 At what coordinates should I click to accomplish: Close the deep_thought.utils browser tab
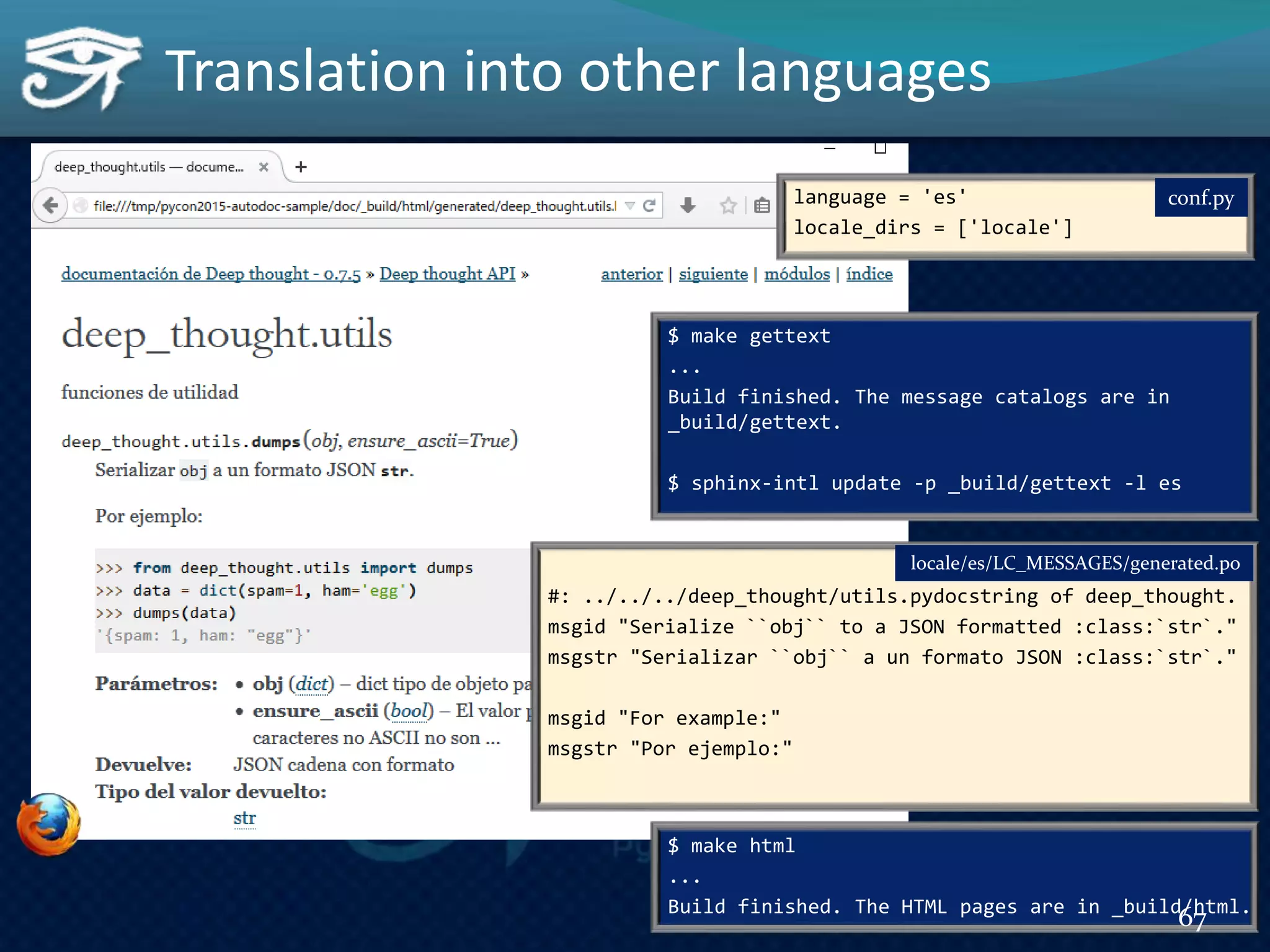[x=264, y=167]
